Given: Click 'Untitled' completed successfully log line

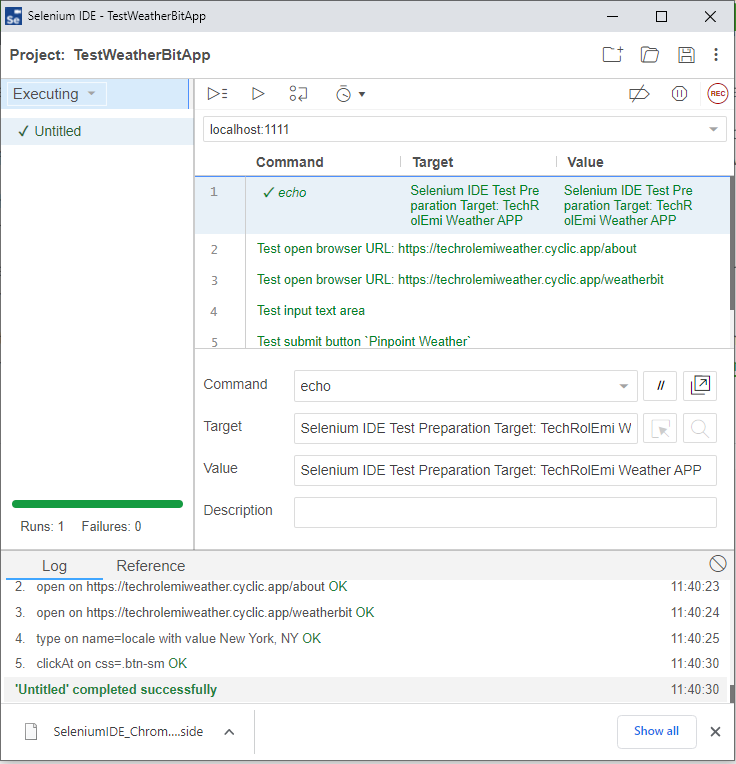Looking at the screenshot, I should [366, 689].
